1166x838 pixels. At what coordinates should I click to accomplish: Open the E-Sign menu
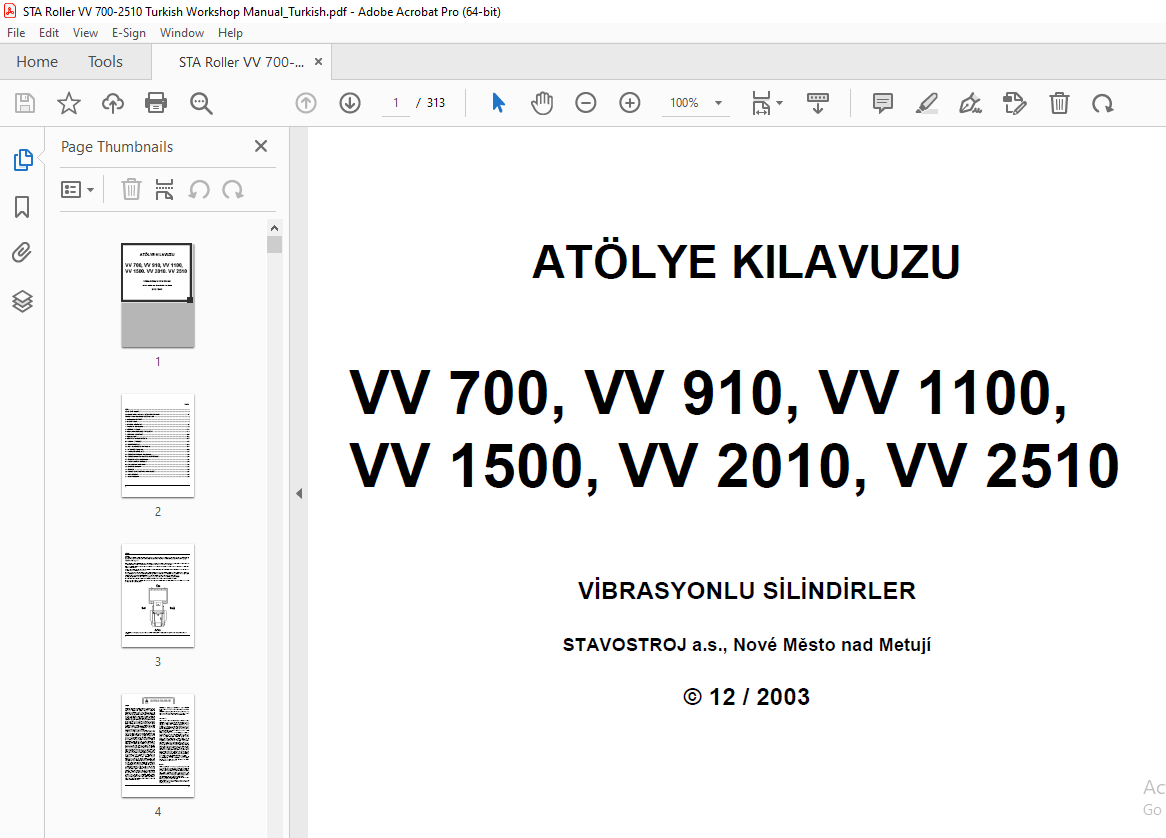coord(129,33)
